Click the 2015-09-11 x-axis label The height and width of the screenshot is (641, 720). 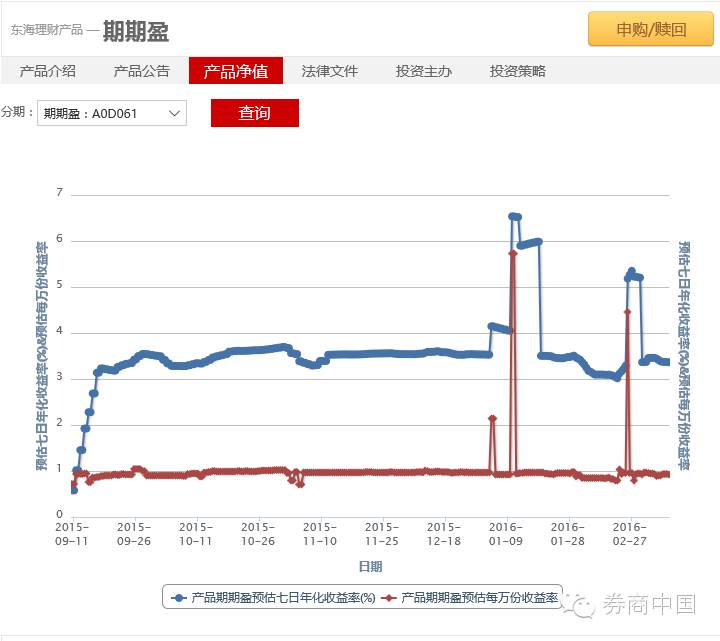click(x=72, y=534)
